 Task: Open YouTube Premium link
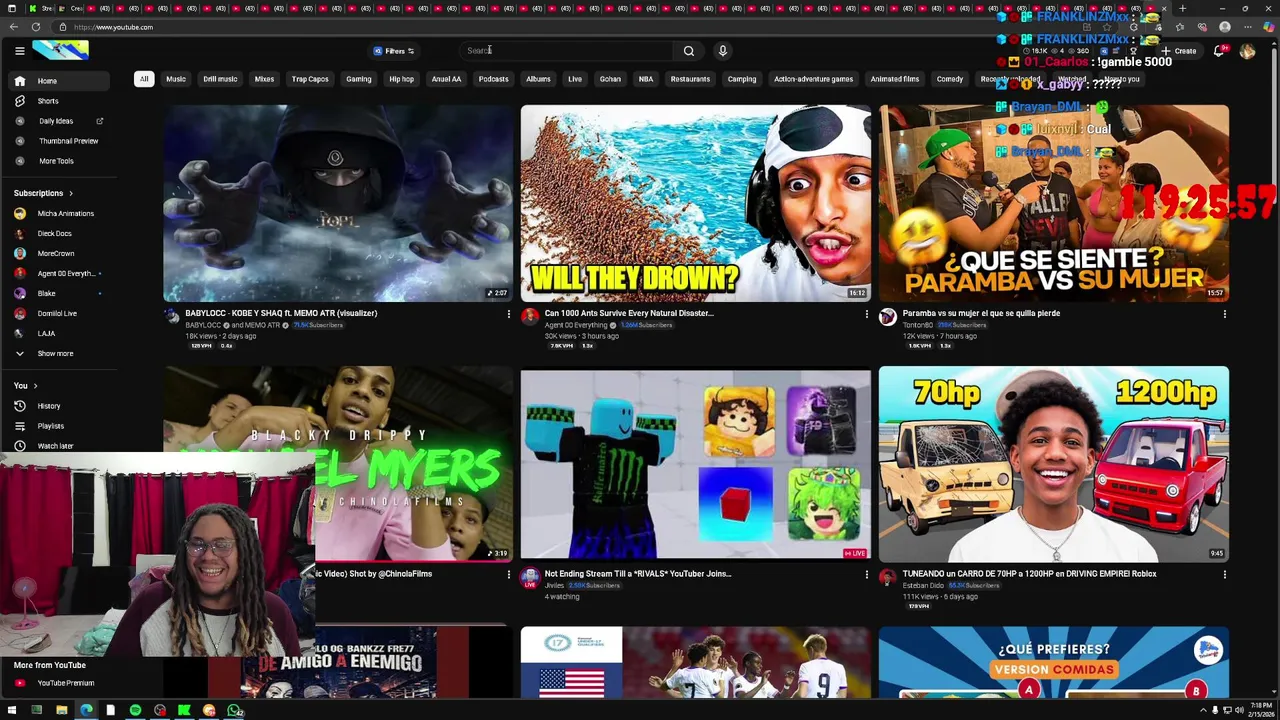click(x=58, y=684)
